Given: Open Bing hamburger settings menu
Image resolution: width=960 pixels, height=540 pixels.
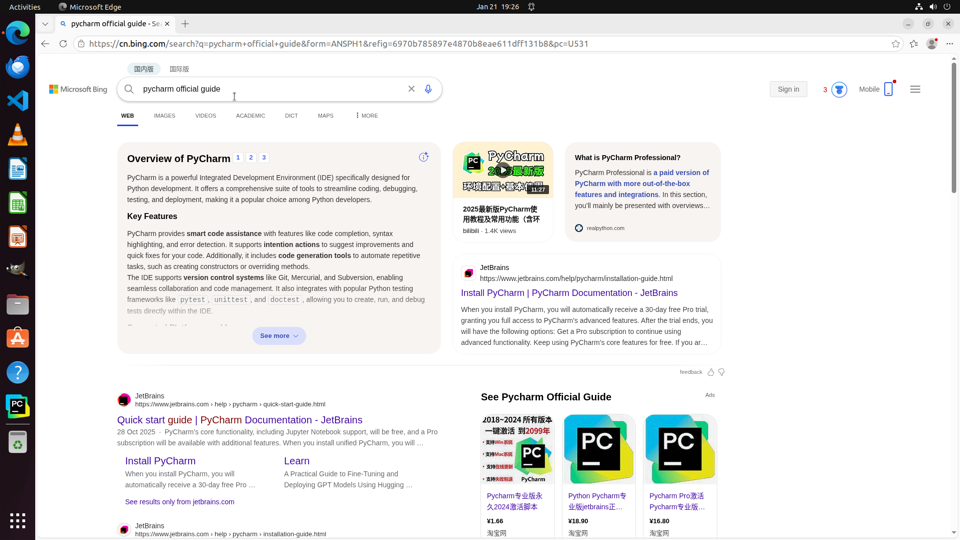Looking at the screenshot, I should click(x=915, y=89).
